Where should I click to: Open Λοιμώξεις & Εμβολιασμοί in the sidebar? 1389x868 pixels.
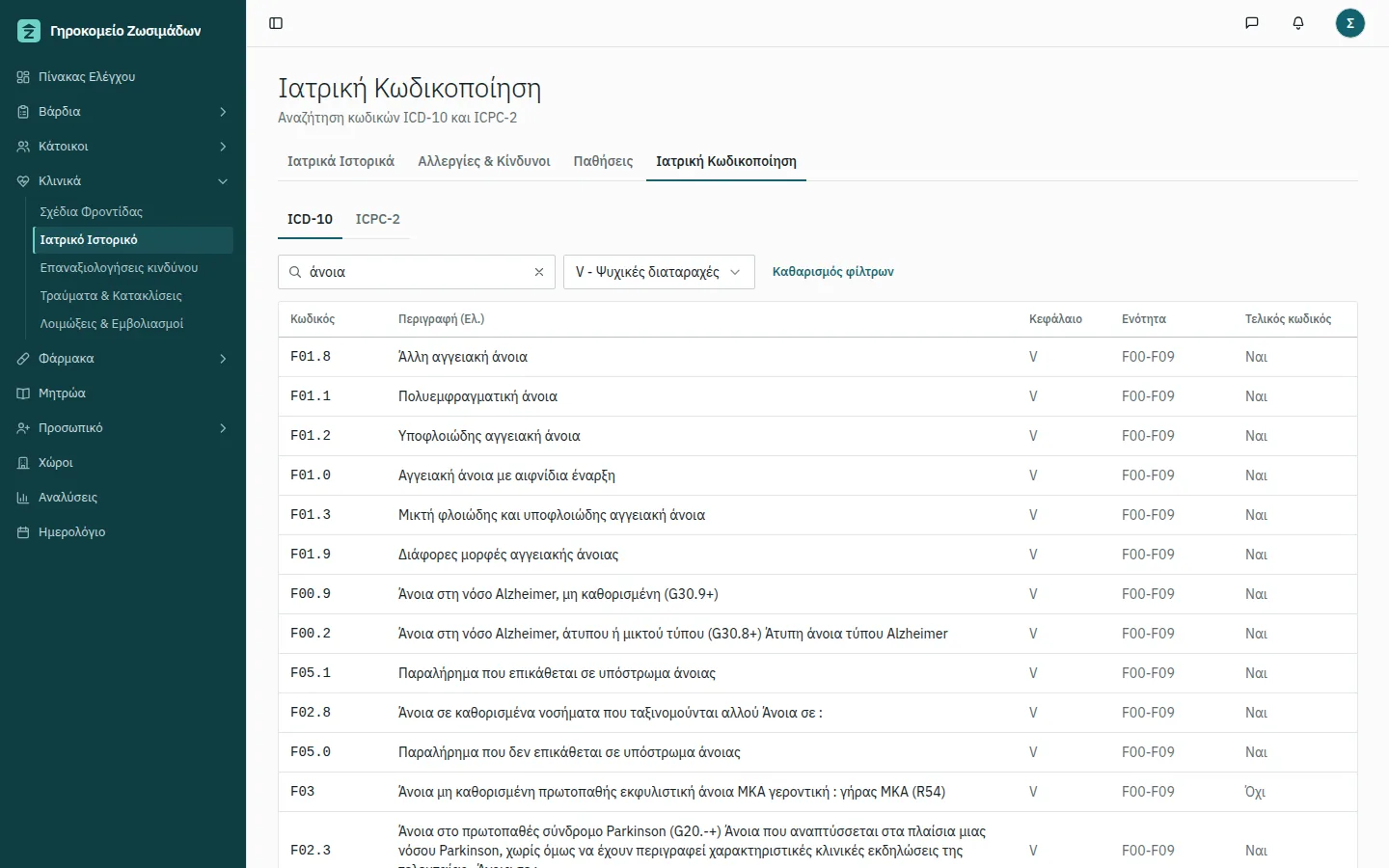pos(132,324)
